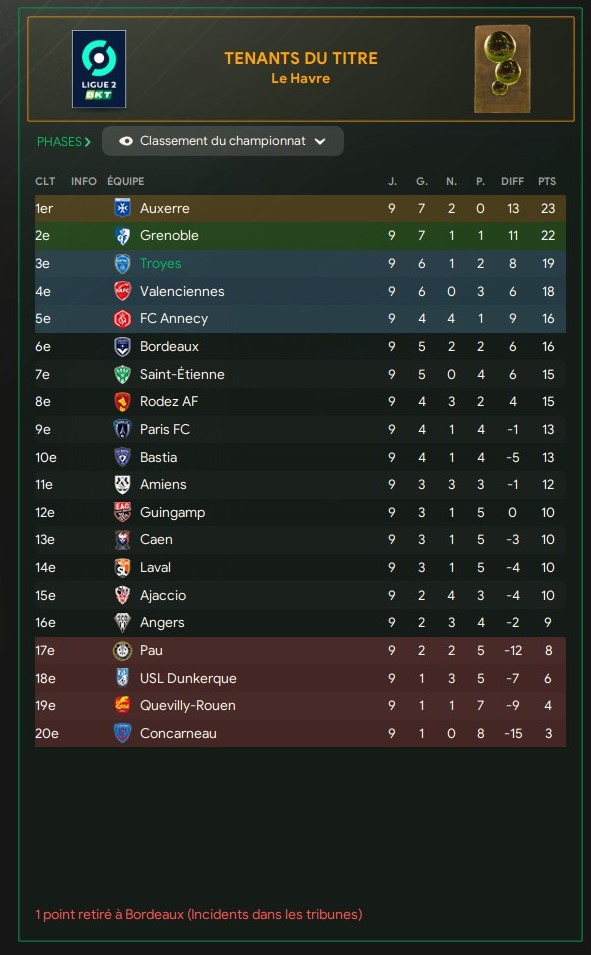591x955 pixels.
Task: Open the Classement du championnat dropdown
Action: (223, 141)
